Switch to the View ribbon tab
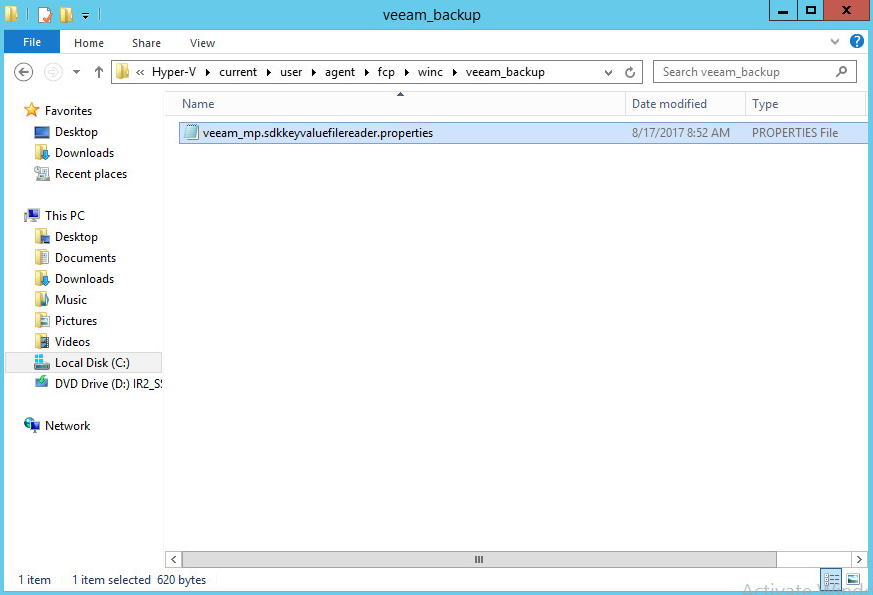This screenshot has height=595, width=873. [x=202, y=43]
